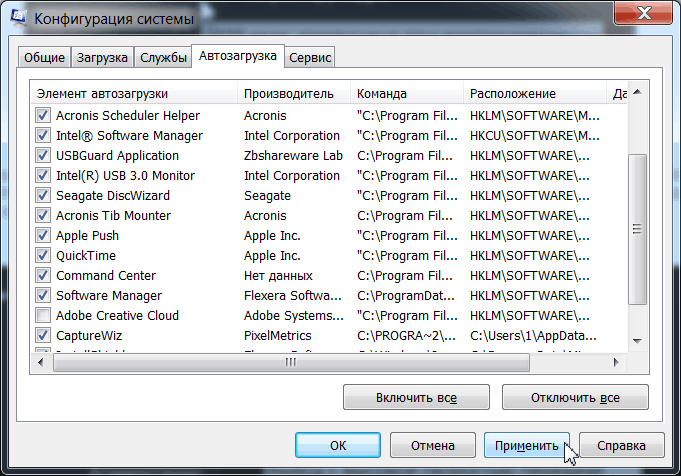Toggle Command Center checkbox
The width and height of the screenshot is (681, 476).
pos(43,275)
